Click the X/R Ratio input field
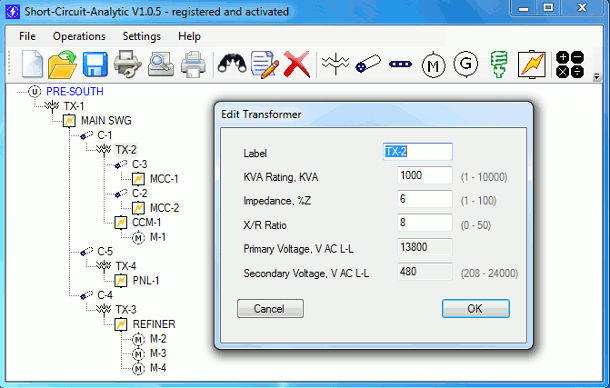This screenshot has width=610, height=388. pos(424,223)
